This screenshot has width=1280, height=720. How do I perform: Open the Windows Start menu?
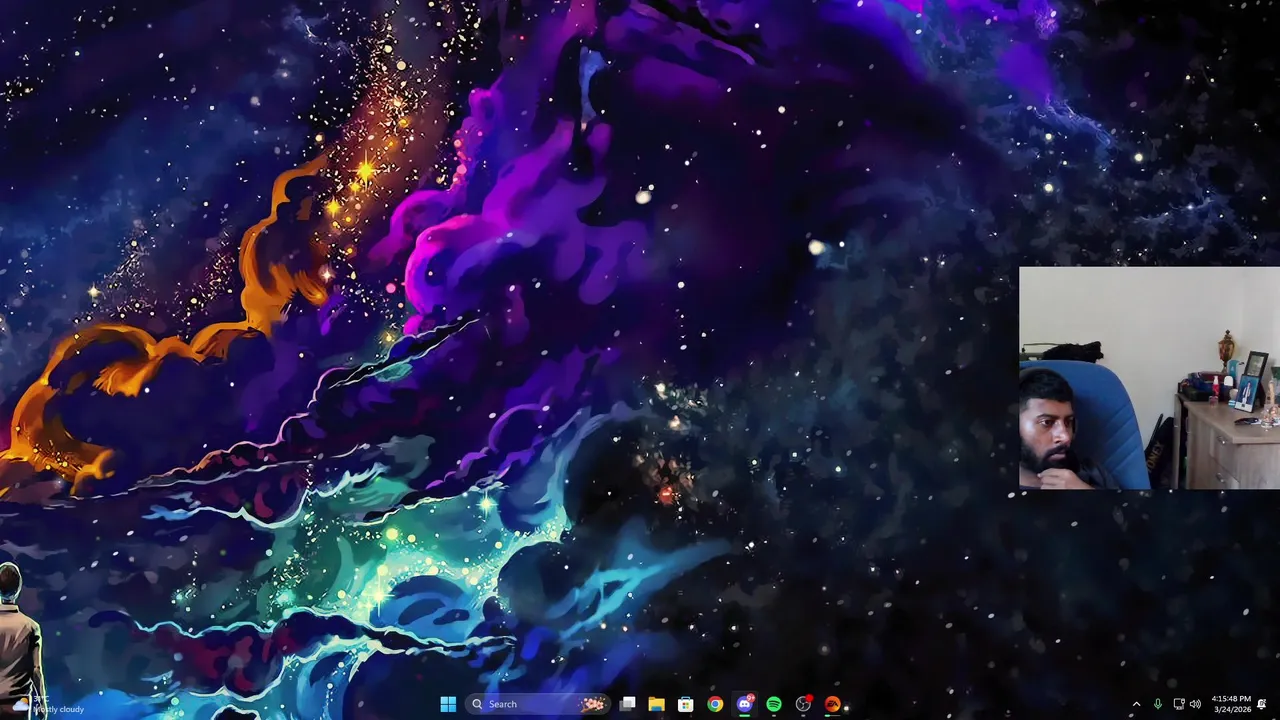pos(448,704)
